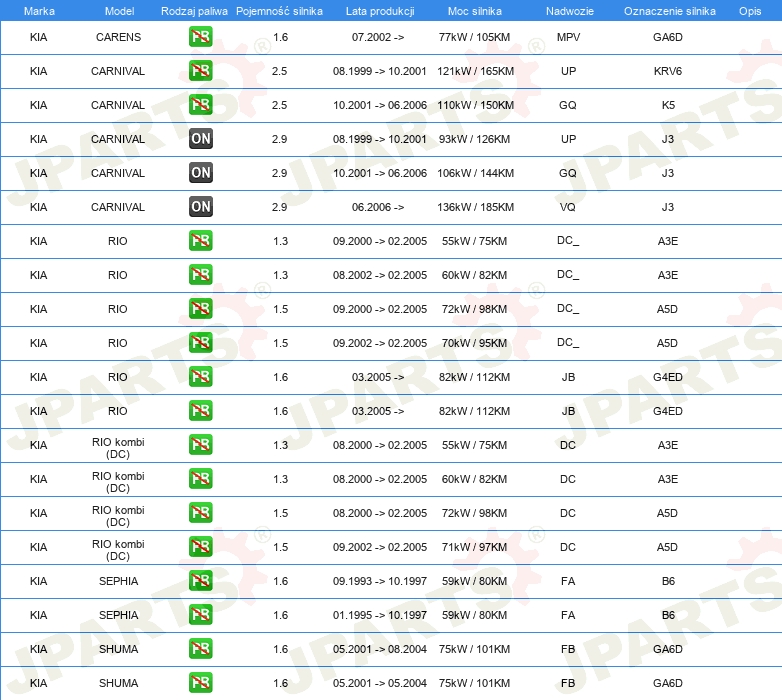Screen dimensions: 782x700
Task: Click engine code GA6D in CARENS row
Action: tap(668, 37)
